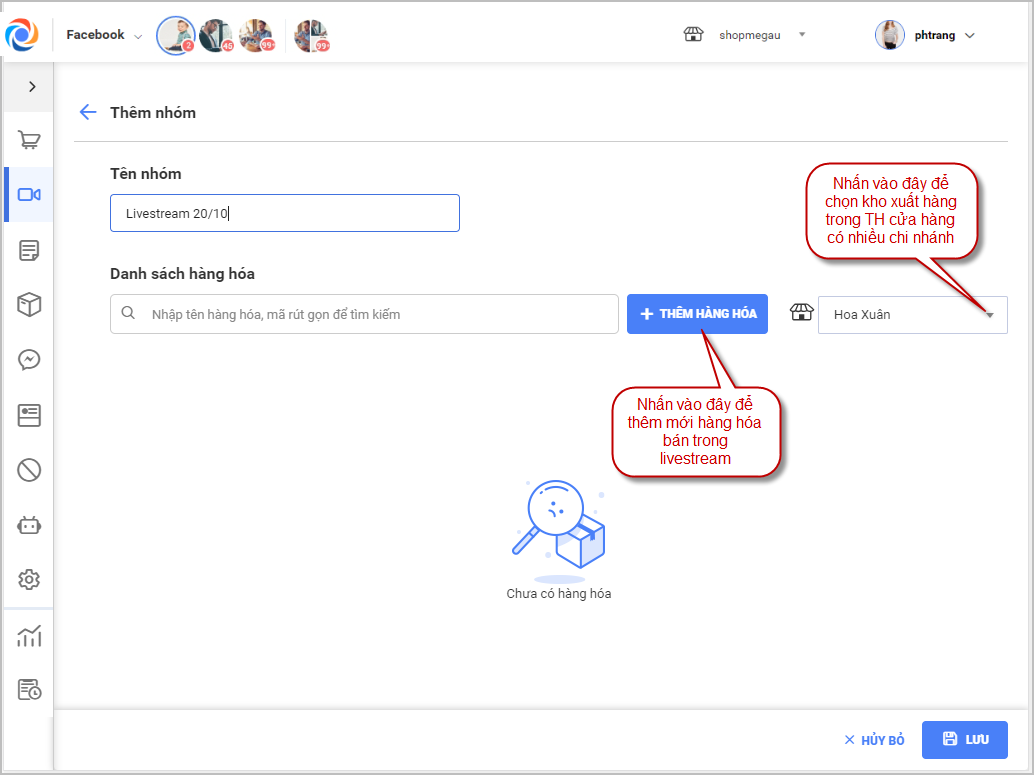Open the shopmegau store selector
This screenshot has width=1034, height=775.
coord(746,35)
